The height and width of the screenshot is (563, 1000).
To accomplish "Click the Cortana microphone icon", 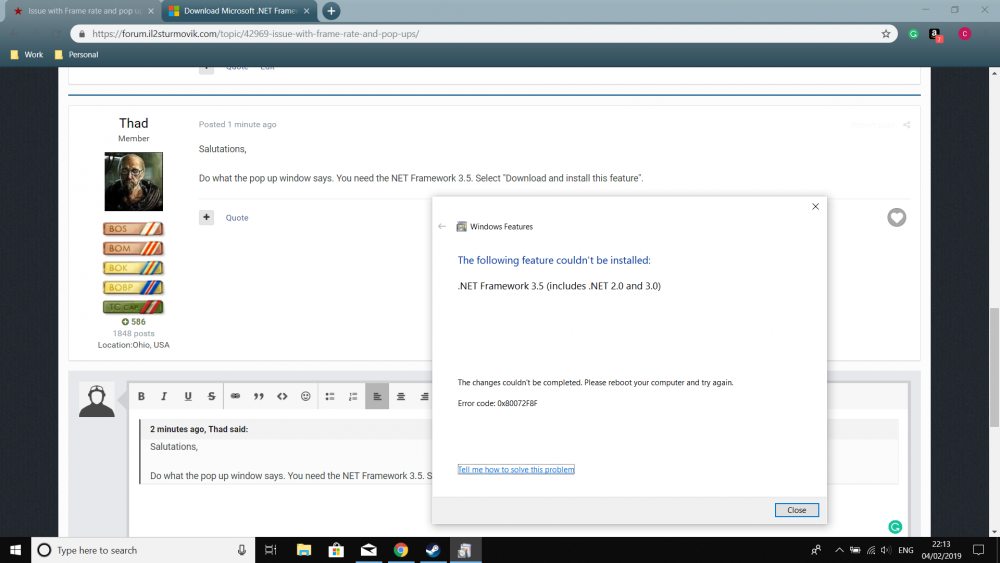I will (242, 550).
